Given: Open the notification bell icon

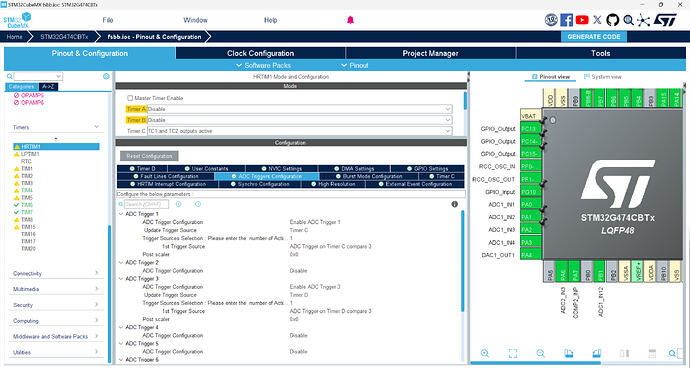Looking at the screenshot, I should pos(350,20).
